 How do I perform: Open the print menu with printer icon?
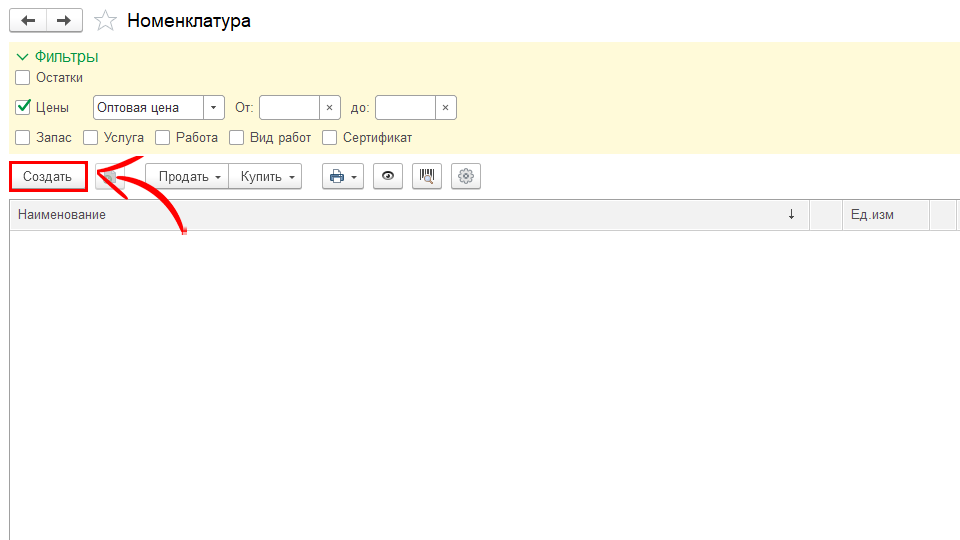click(x=341, y=177)
